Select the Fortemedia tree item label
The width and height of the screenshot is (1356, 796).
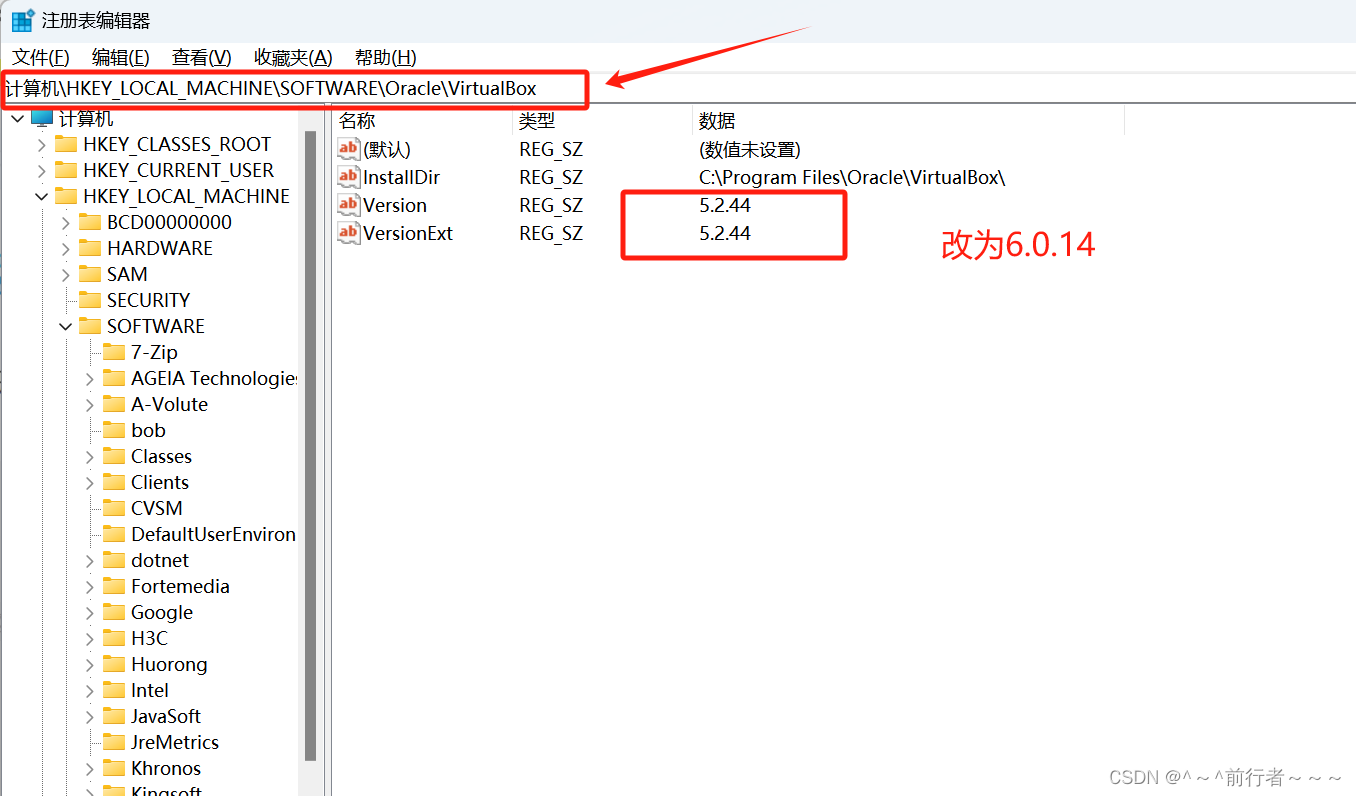180,586
